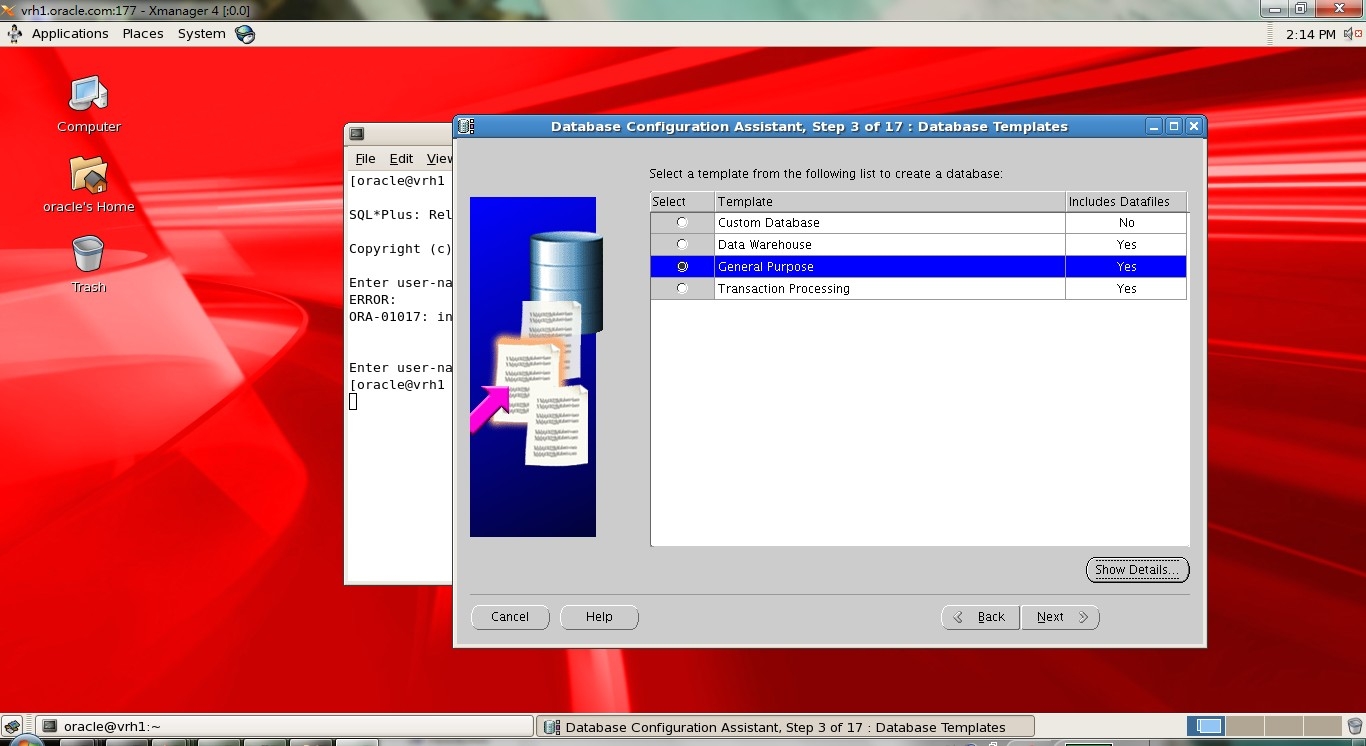
Task: Click the Select column header
Action: click(682, 202)
